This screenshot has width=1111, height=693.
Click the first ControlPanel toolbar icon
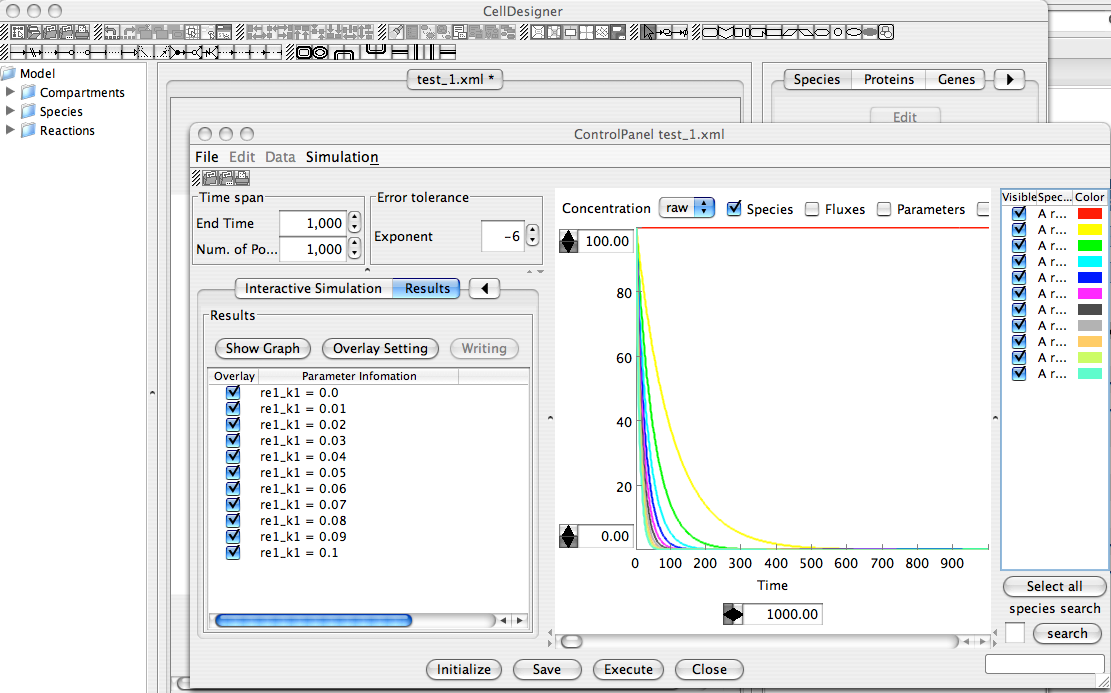click(x=211, y=178)
